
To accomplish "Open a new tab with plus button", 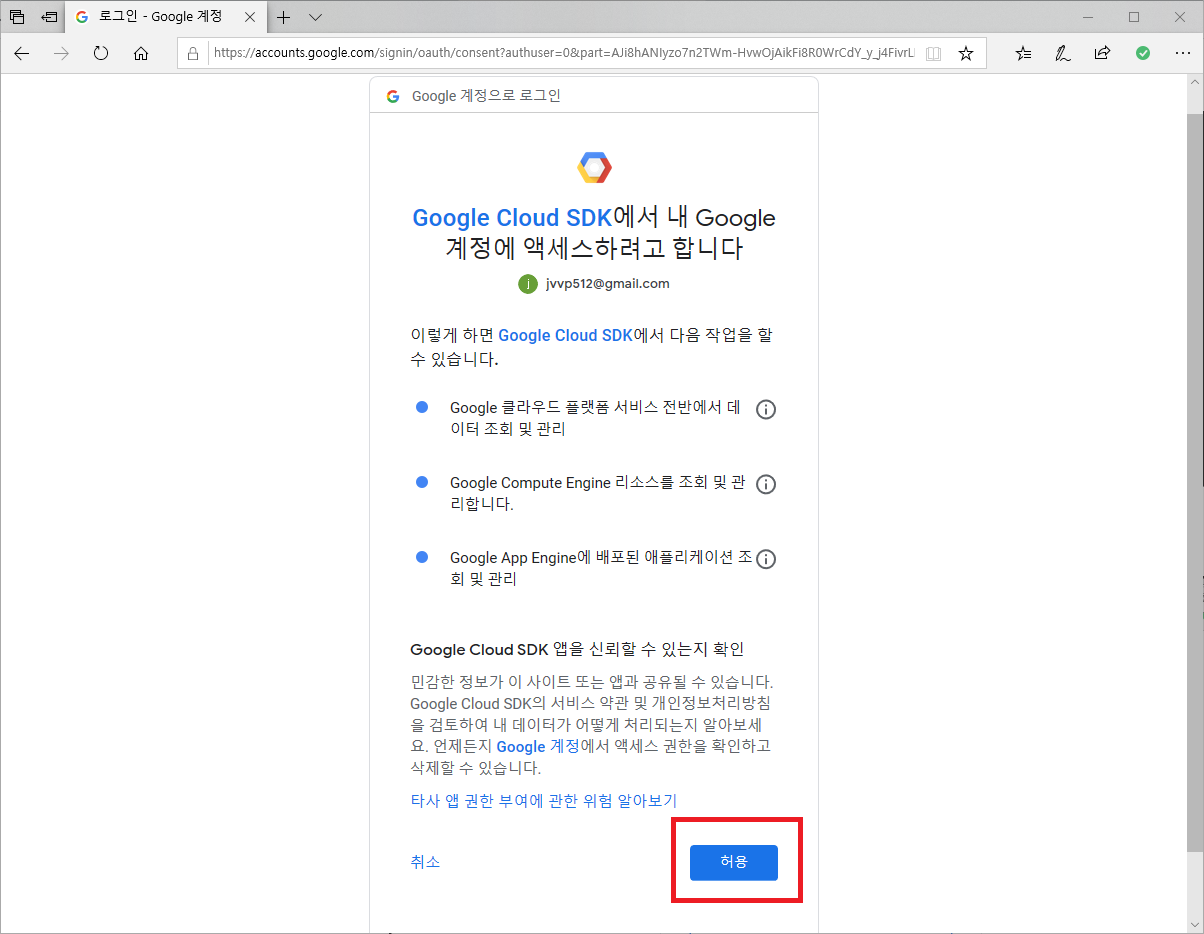I will point(284,17).
